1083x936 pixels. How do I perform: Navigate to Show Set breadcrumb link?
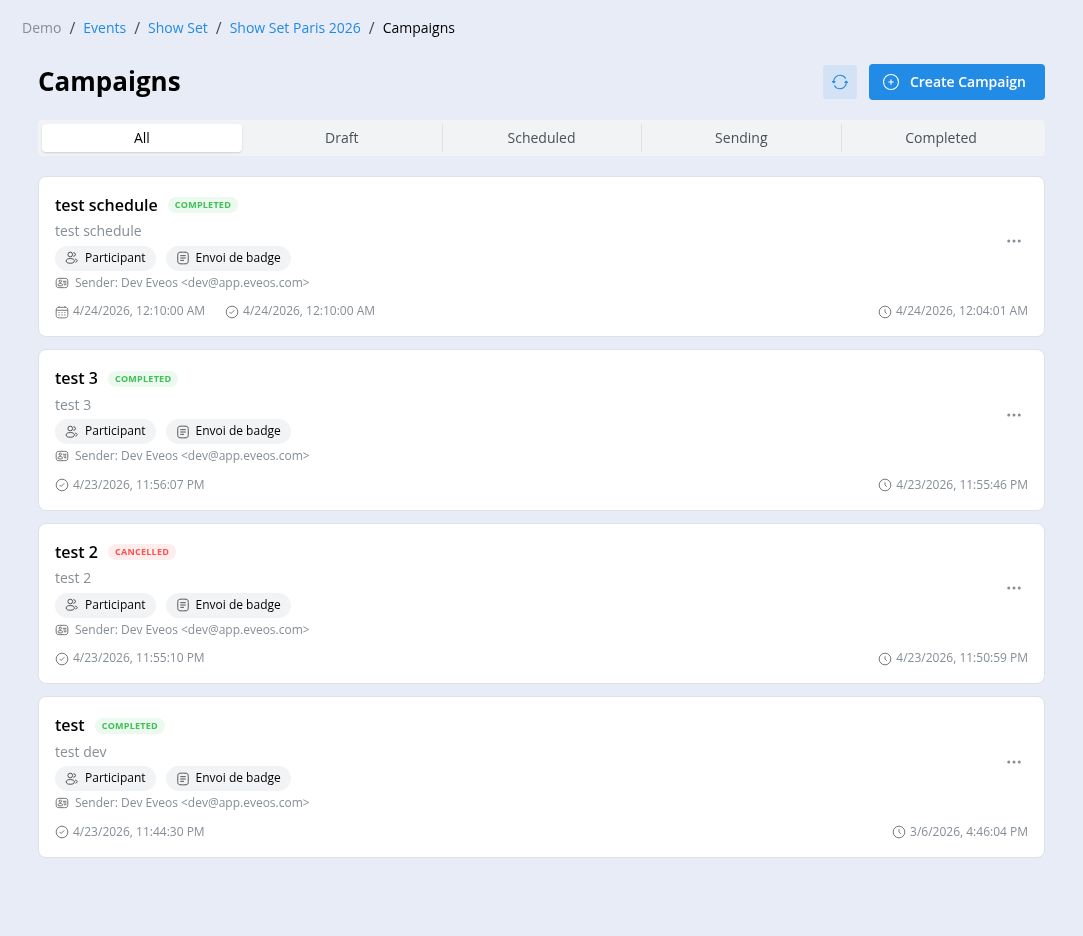click(178, 28)
